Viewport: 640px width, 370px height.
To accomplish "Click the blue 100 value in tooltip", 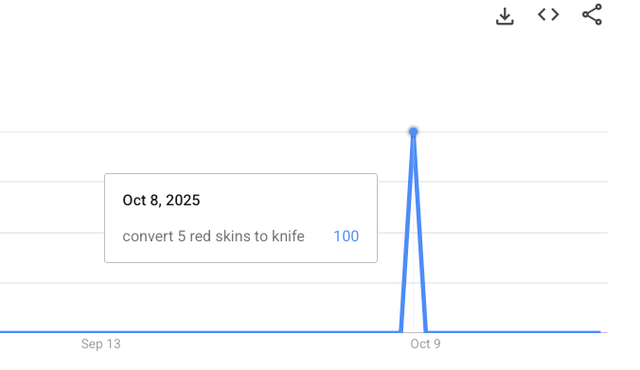I will pos(346,236).
